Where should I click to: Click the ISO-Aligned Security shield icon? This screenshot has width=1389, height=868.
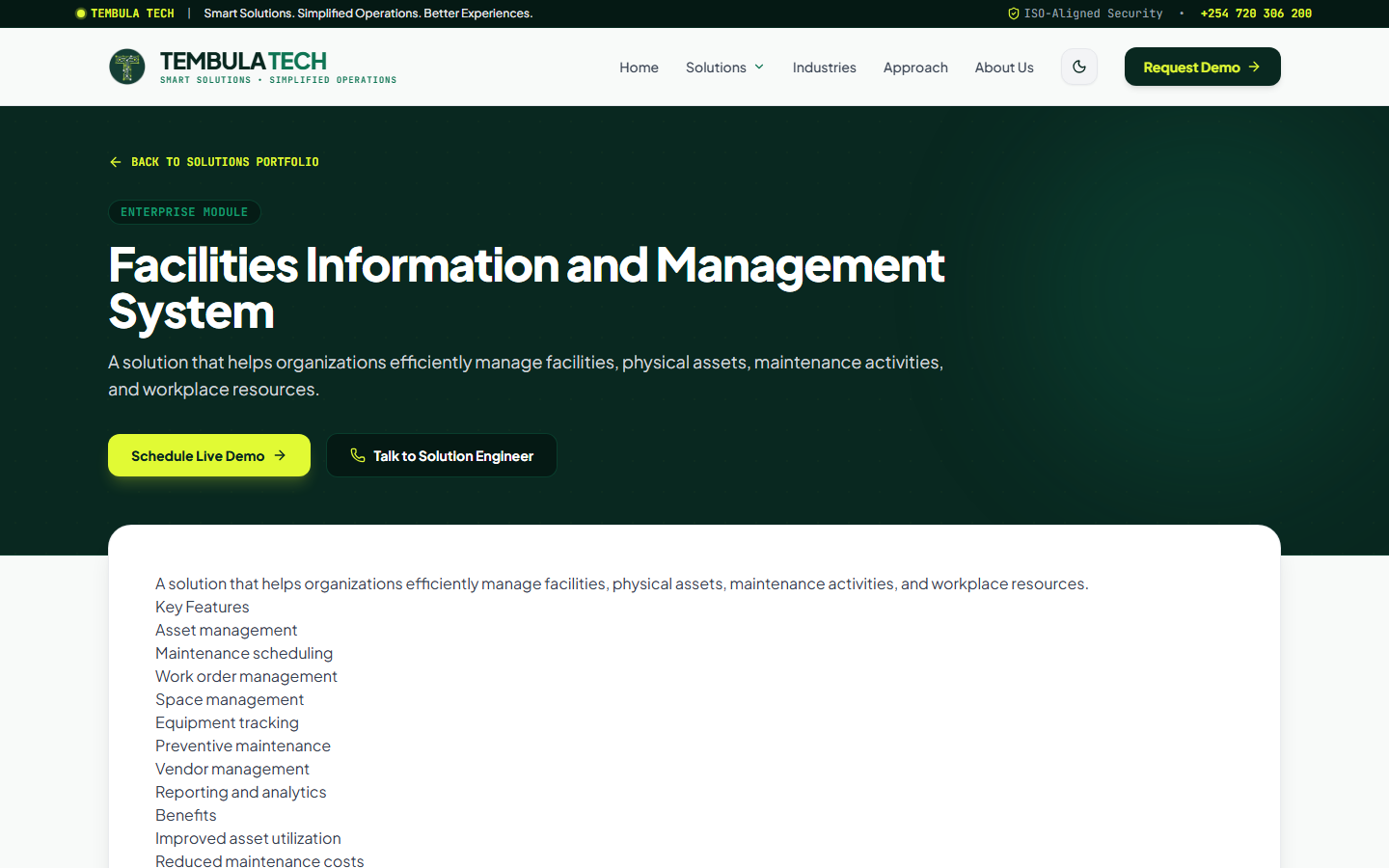click(x=1014, y=14)
